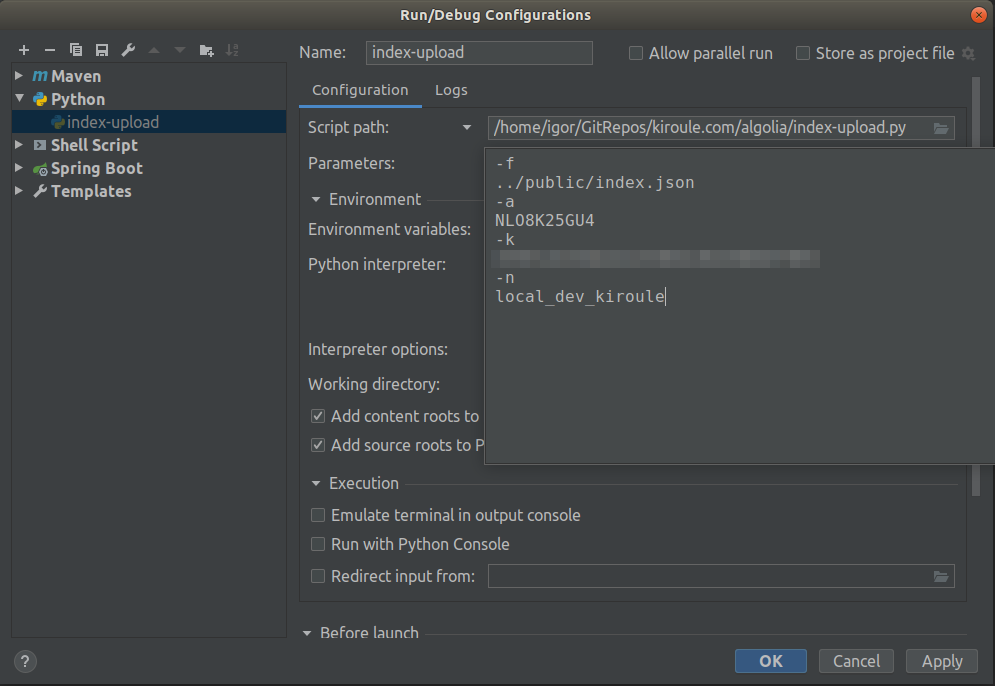Select Templates node in tree
This screenshot has height=686, width=995.
91,191
